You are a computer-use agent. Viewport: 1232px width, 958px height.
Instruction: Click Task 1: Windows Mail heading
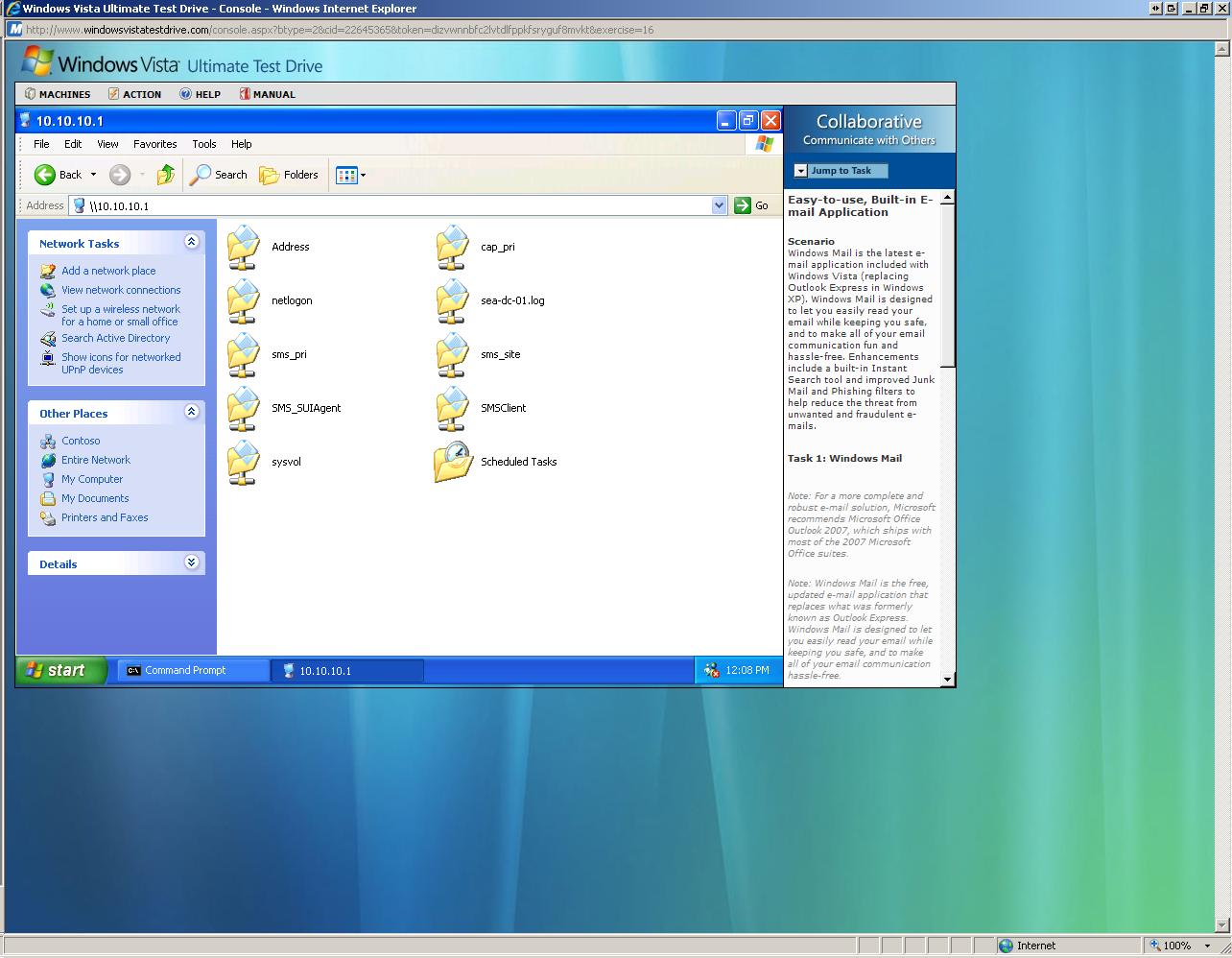(844, 459)
